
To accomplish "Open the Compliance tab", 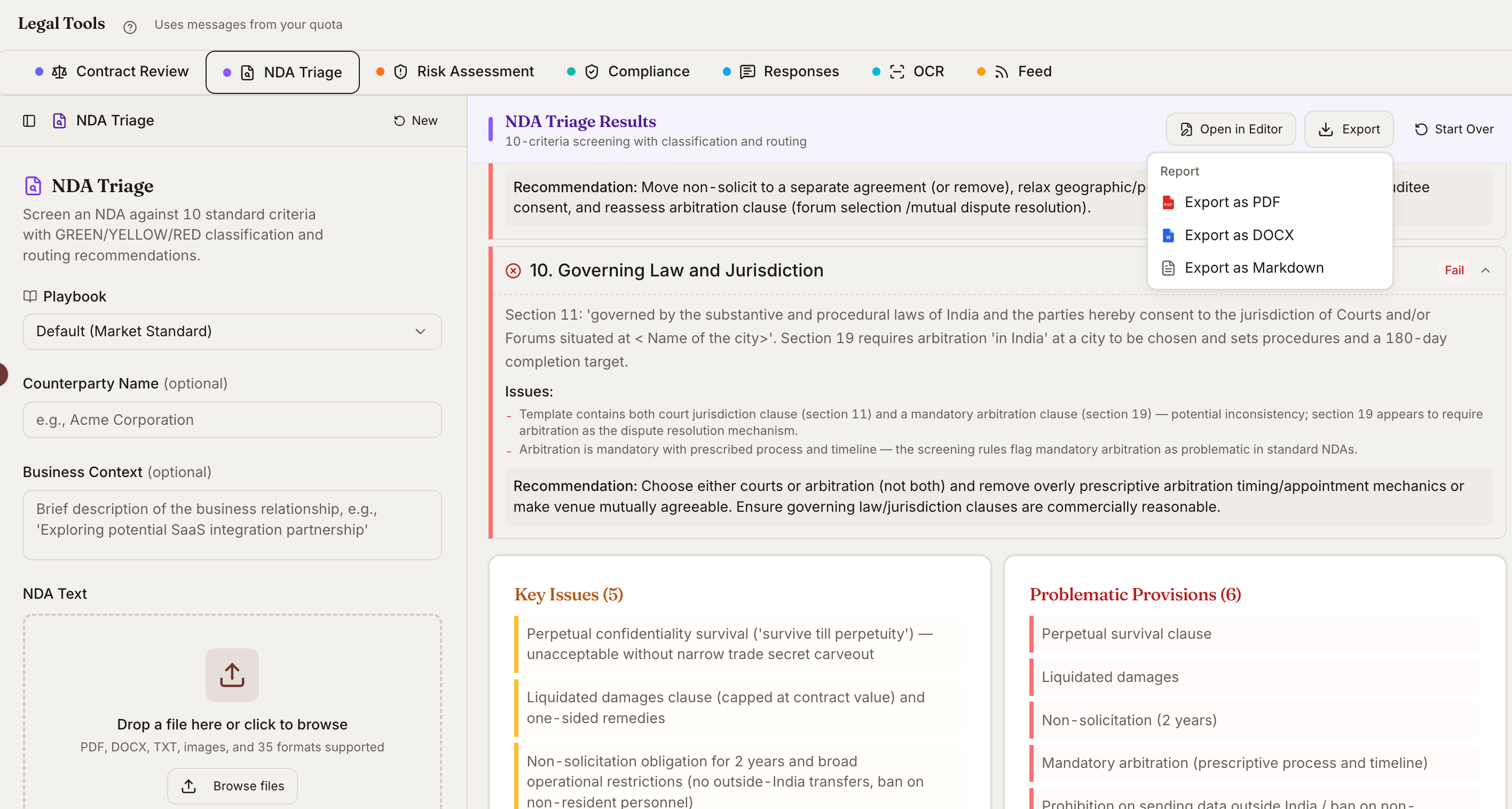I will click(628, 72).
